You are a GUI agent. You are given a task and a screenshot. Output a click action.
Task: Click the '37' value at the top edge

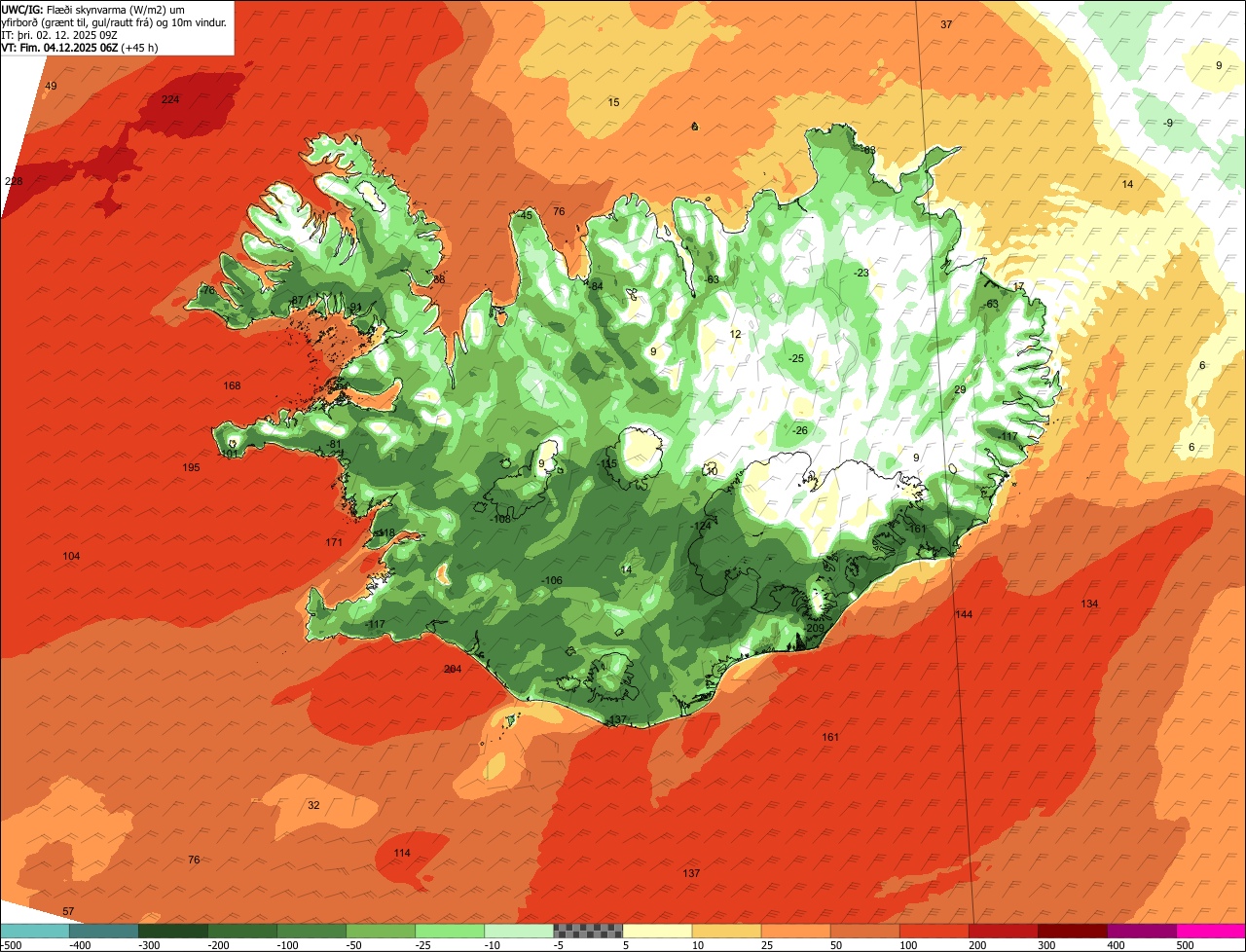point(946,24)
